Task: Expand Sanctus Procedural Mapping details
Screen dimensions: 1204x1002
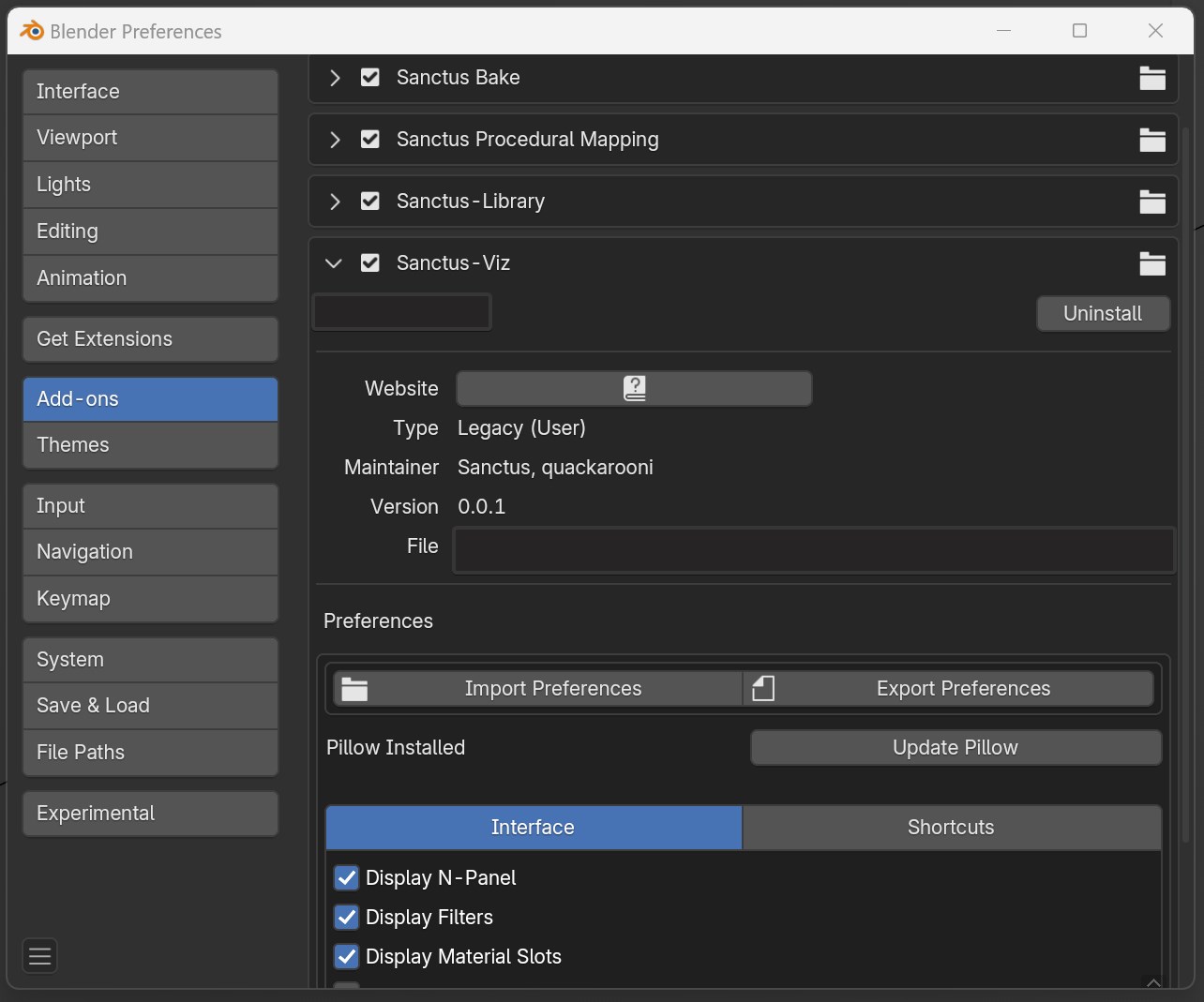Action: (335, 140)
